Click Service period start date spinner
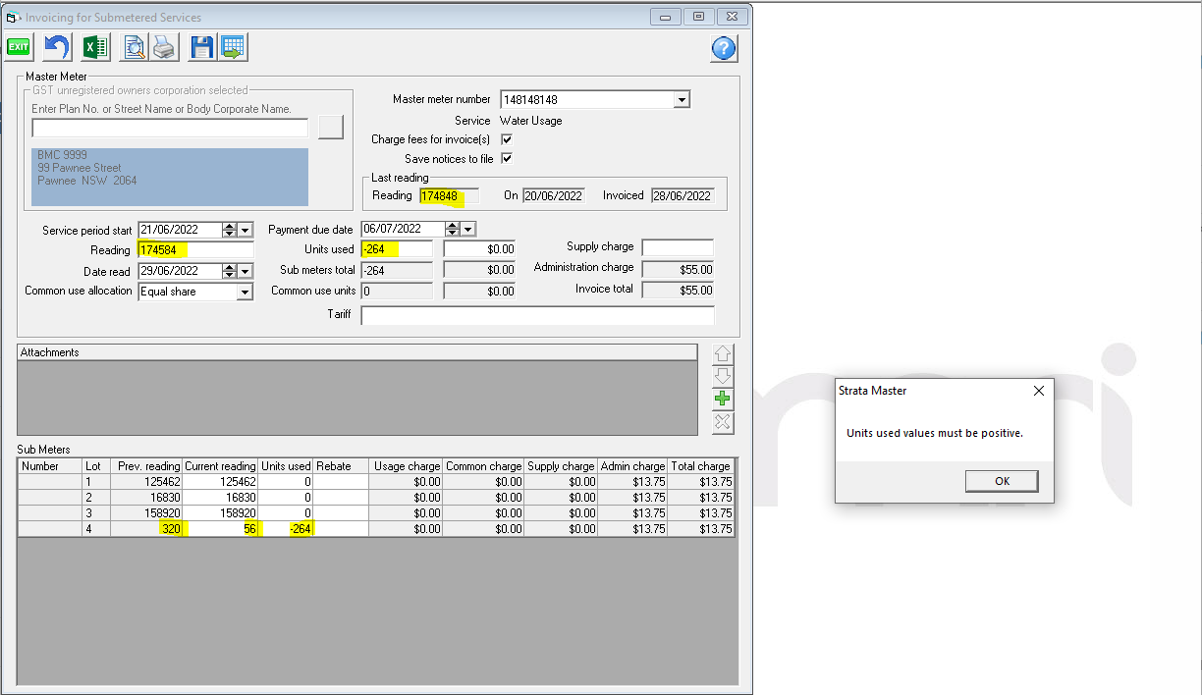The width and height of the screenshot is (1202, 695). pyautogui.click(x=230, y=230)
